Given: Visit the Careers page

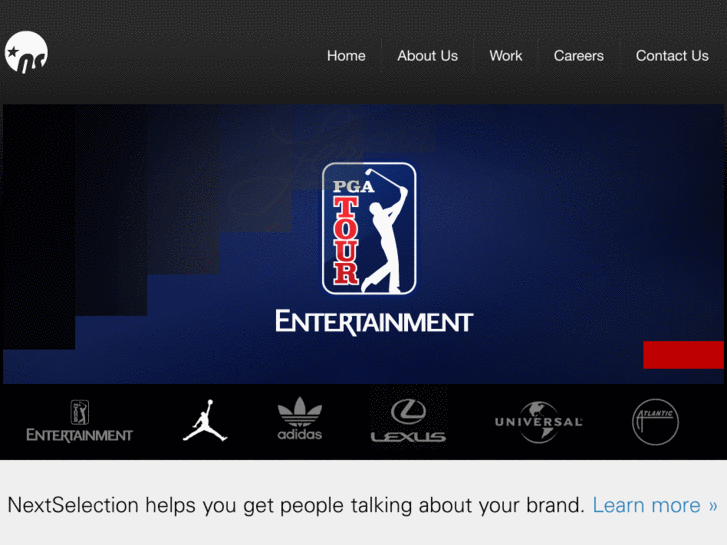Looking at the screenshot, I should [x=579, y=56].
